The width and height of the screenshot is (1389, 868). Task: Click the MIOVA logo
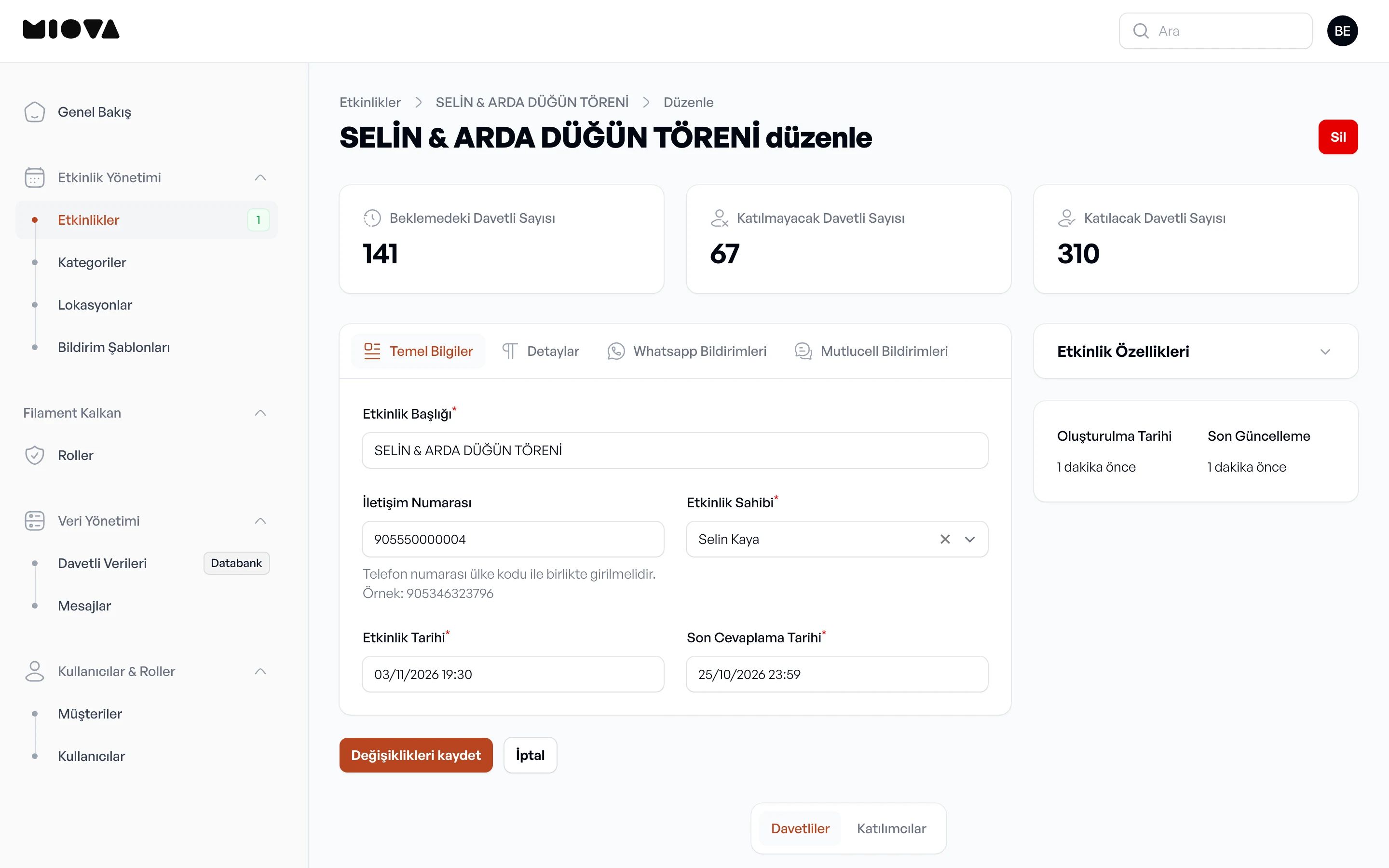(71, 29)
